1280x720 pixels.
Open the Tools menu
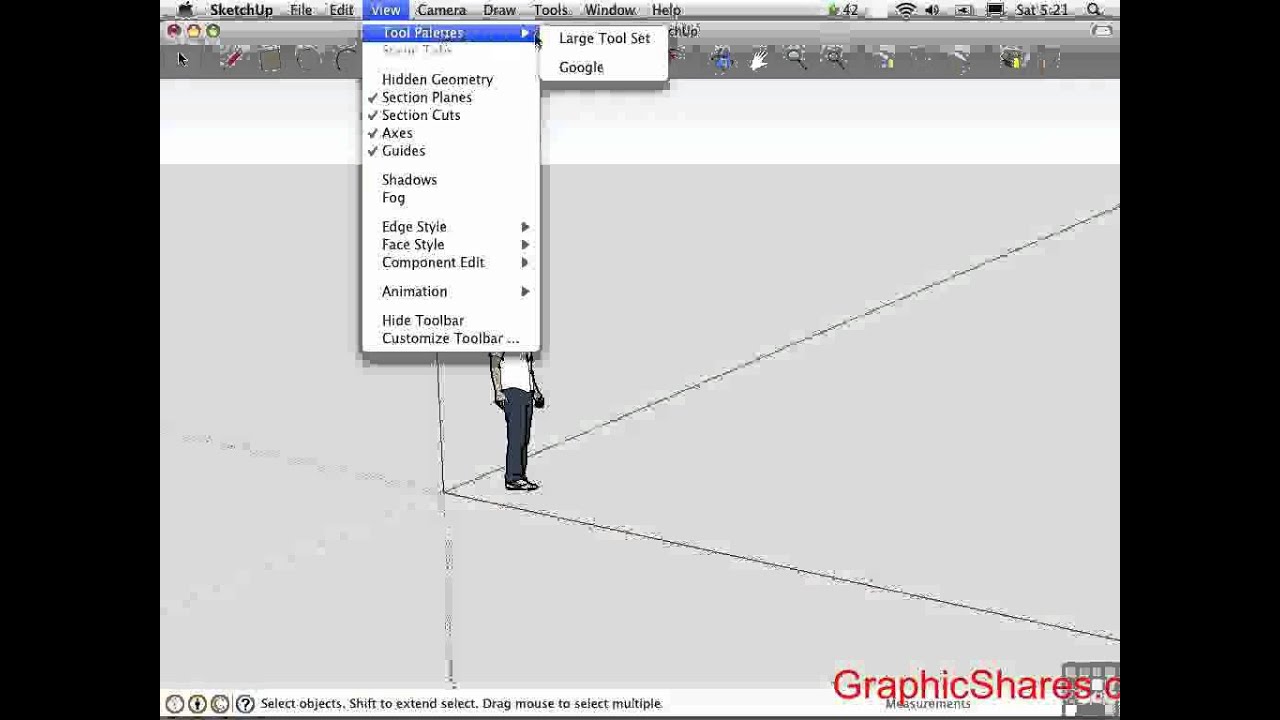(550, 10)
